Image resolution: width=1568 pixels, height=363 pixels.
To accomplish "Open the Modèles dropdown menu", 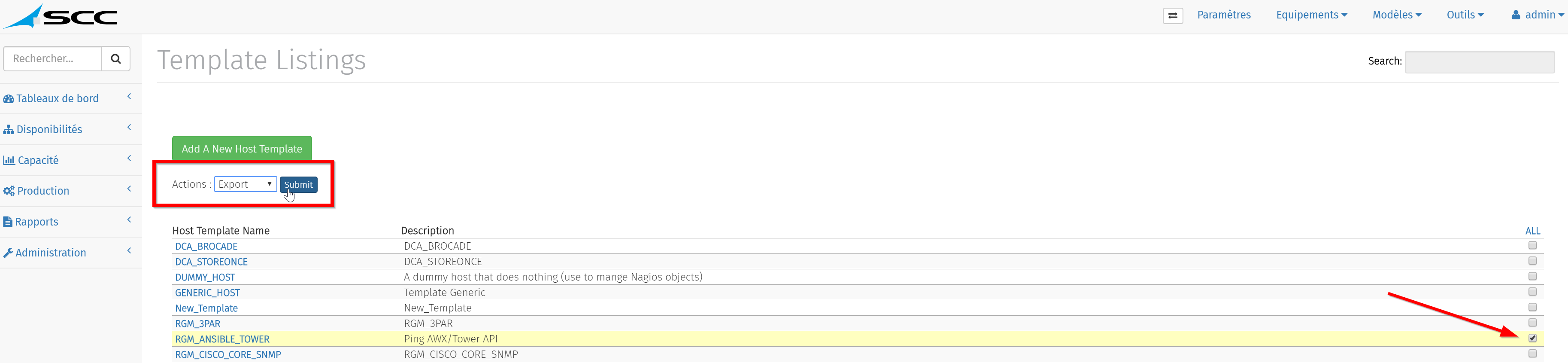I will click(1396, 15).
